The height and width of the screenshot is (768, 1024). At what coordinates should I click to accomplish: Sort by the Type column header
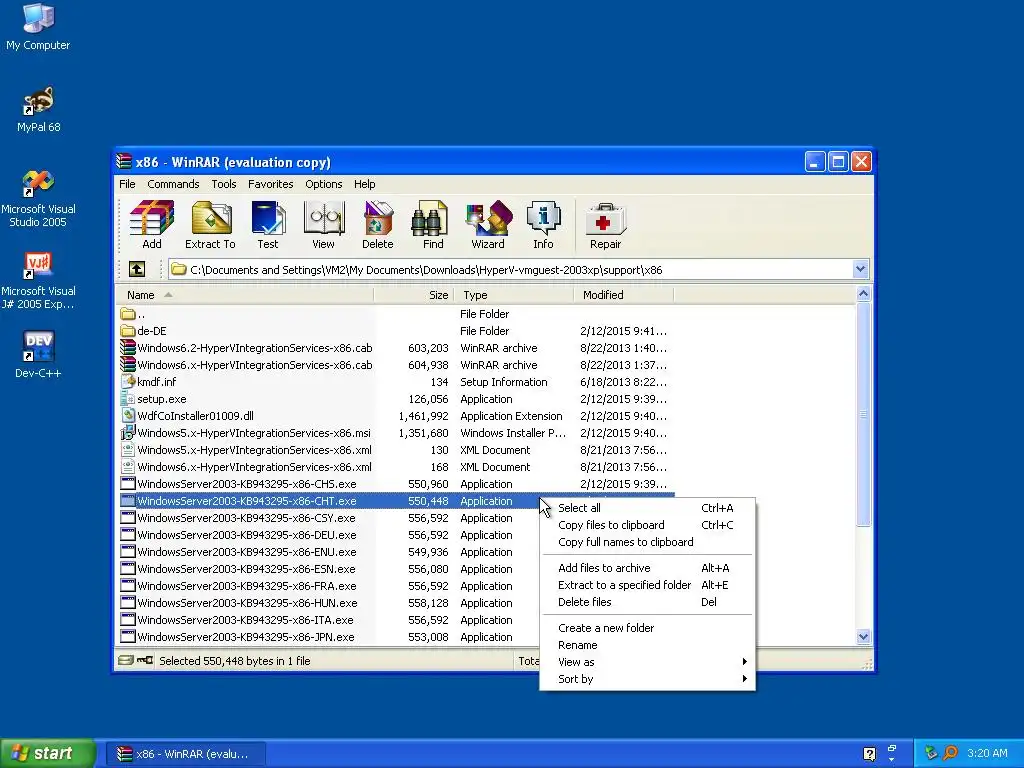click(513, 295)
